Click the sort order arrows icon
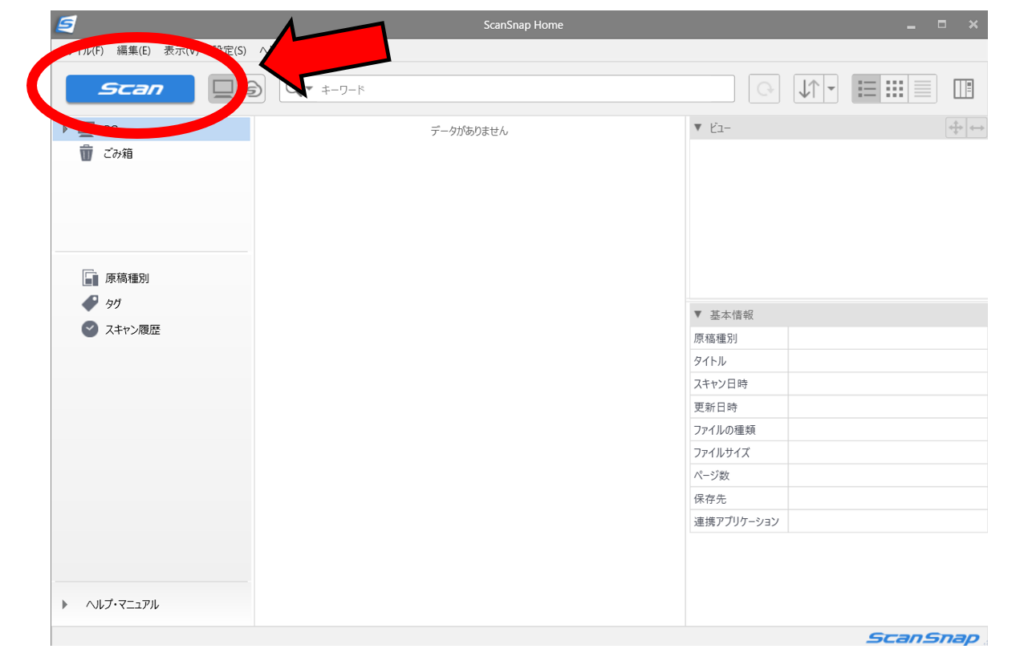 (808, 89)
